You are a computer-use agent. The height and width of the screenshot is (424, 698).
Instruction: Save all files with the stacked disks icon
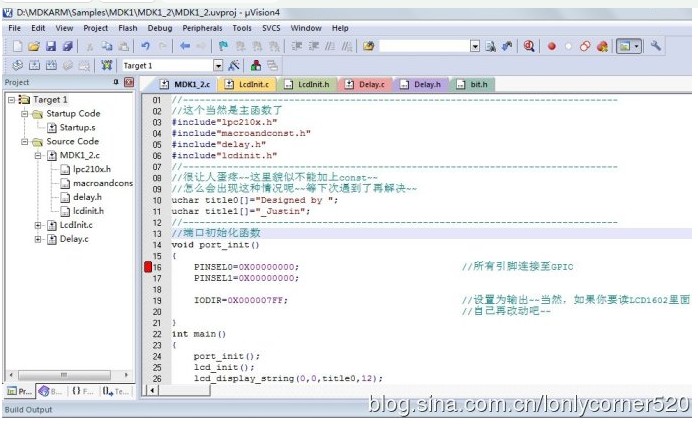point(67,46)
